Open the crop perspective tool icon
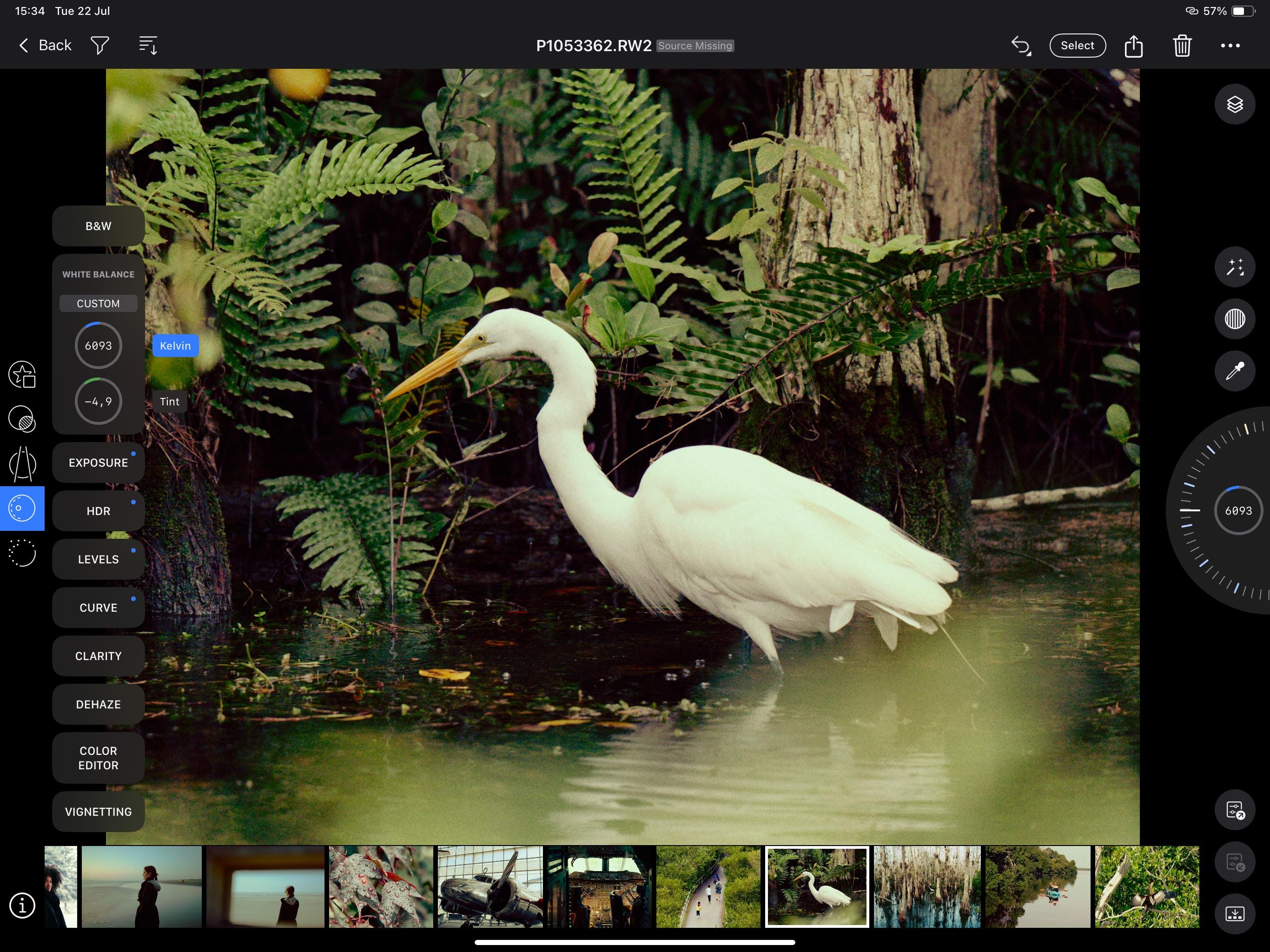The height and width of the screenshot is (952, 1270). coord(22,464)
